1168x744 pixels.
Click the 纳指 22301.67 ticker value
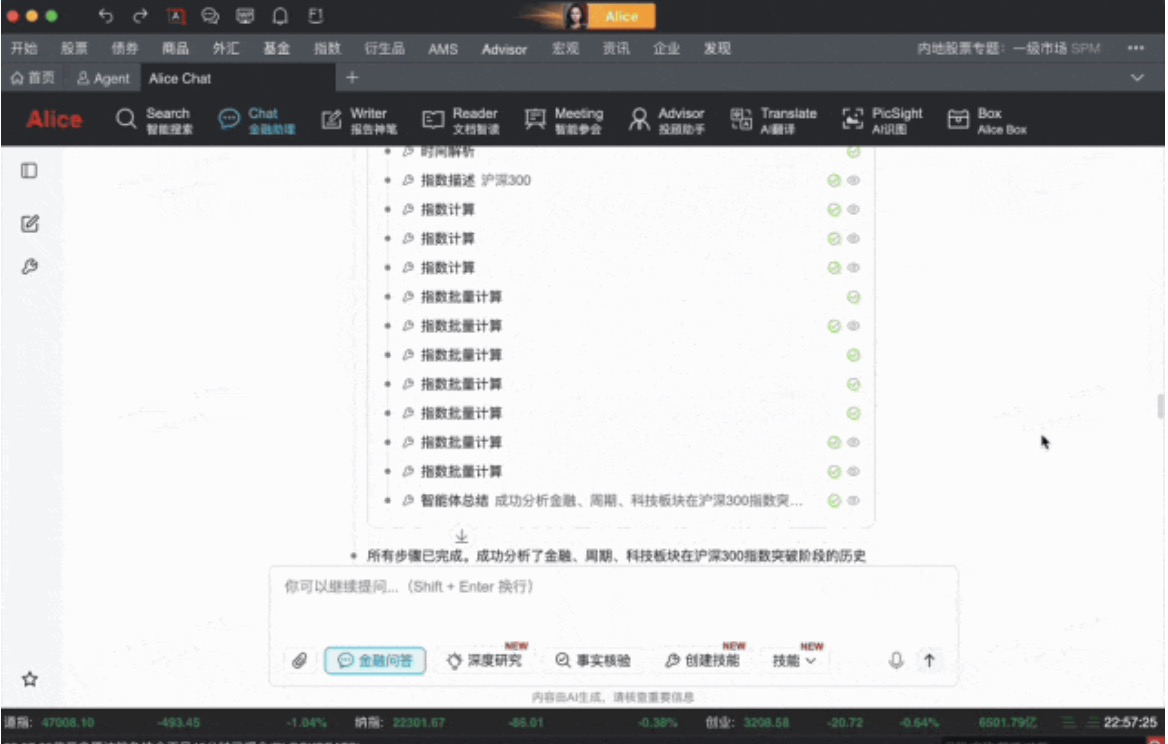coord(419,722)
